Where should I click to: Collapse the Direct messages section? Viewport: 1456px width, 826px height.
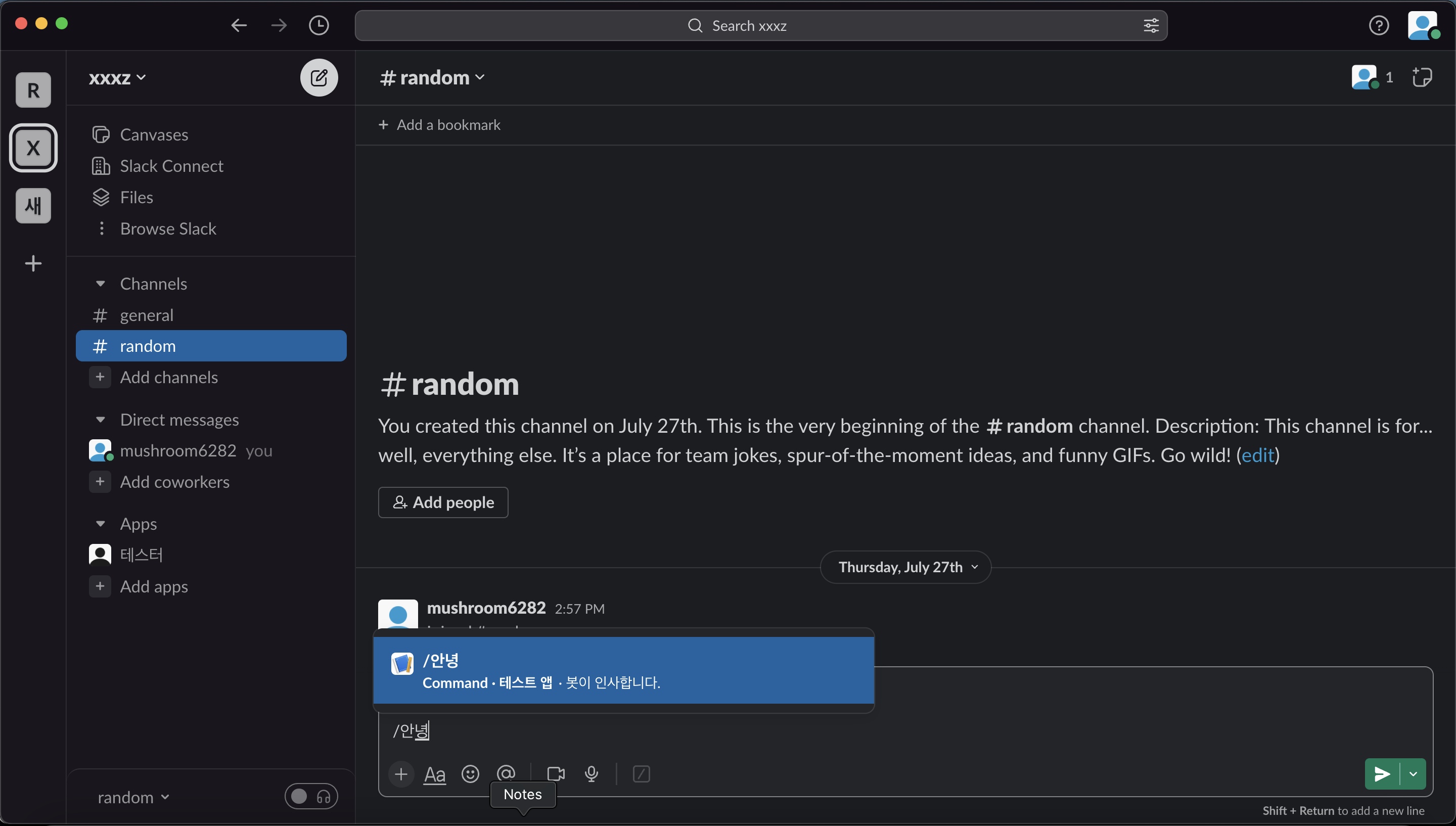(101, 420)
